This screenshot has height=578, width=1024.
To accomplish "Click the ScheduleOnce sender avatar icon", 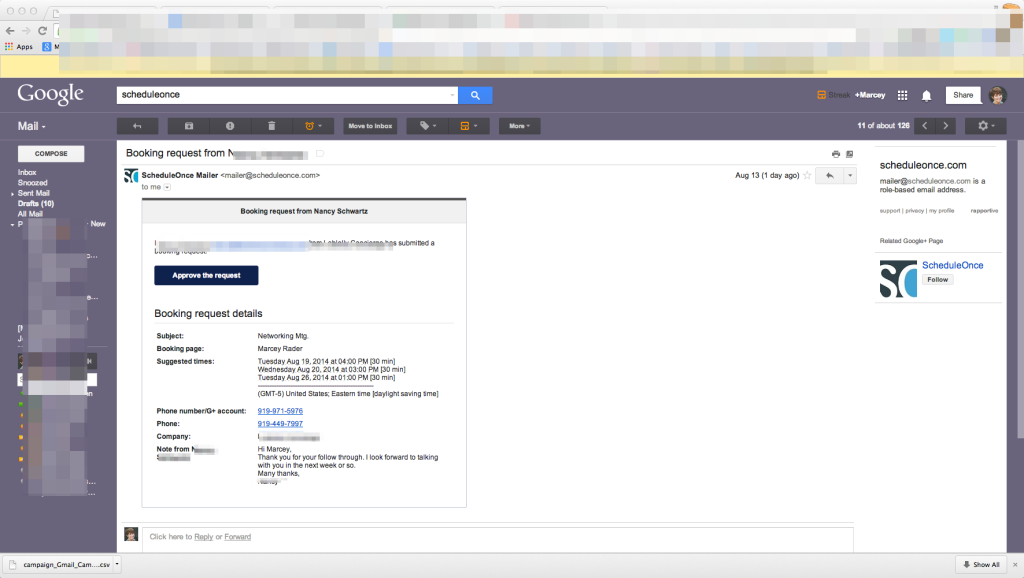I will (131, 176).
